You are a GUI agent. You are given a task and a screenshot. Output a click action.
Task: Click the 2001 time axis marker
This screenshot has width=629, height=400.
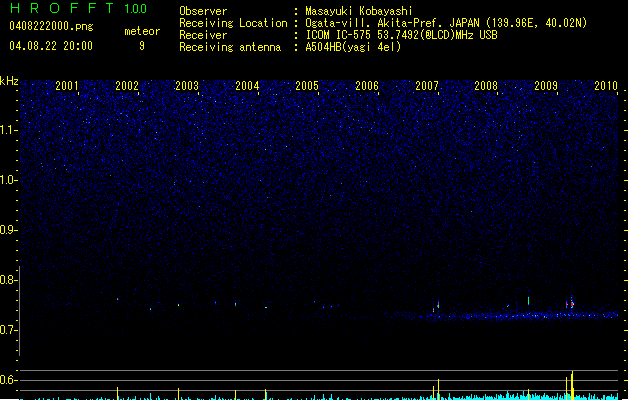[x=67, y=85]
